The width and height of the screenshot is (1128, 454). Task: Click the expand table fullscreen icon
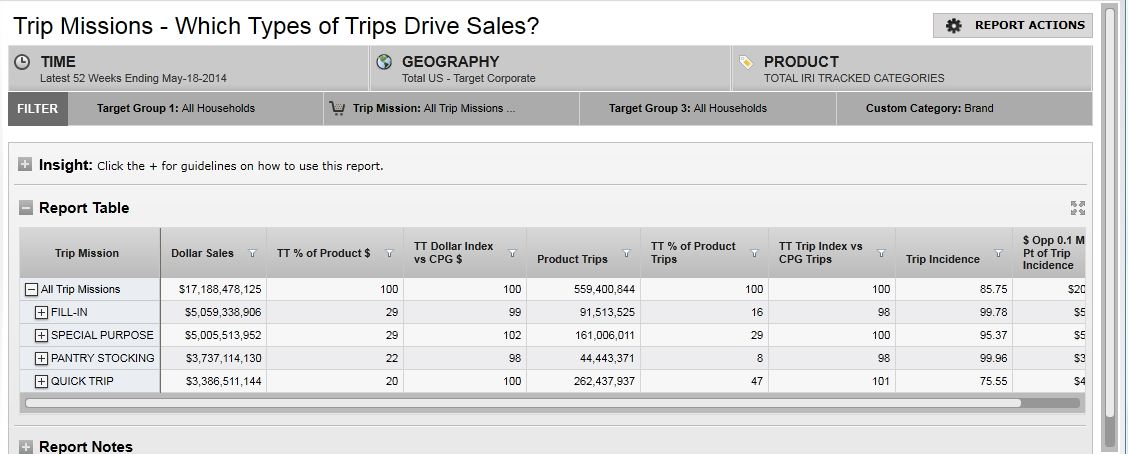tap(1077, 208)
